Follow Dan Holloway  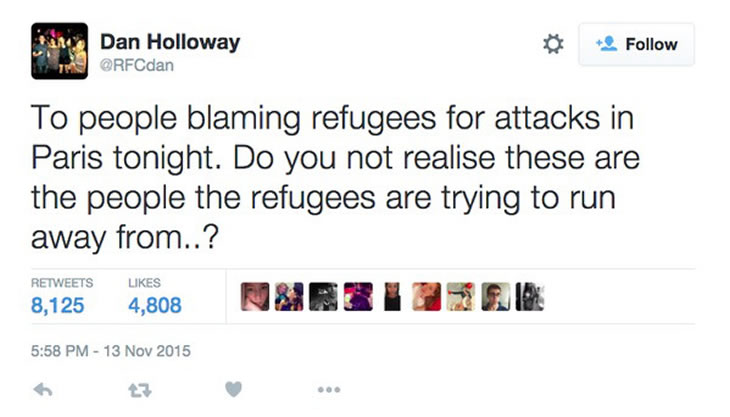point(636,44)
